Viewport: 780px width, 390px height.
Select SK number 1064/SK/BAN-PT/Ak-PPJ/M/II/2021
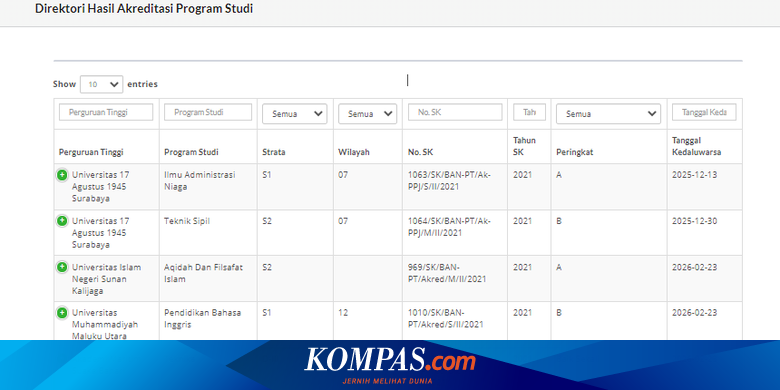pyautogui.click(x=449, y=227)
